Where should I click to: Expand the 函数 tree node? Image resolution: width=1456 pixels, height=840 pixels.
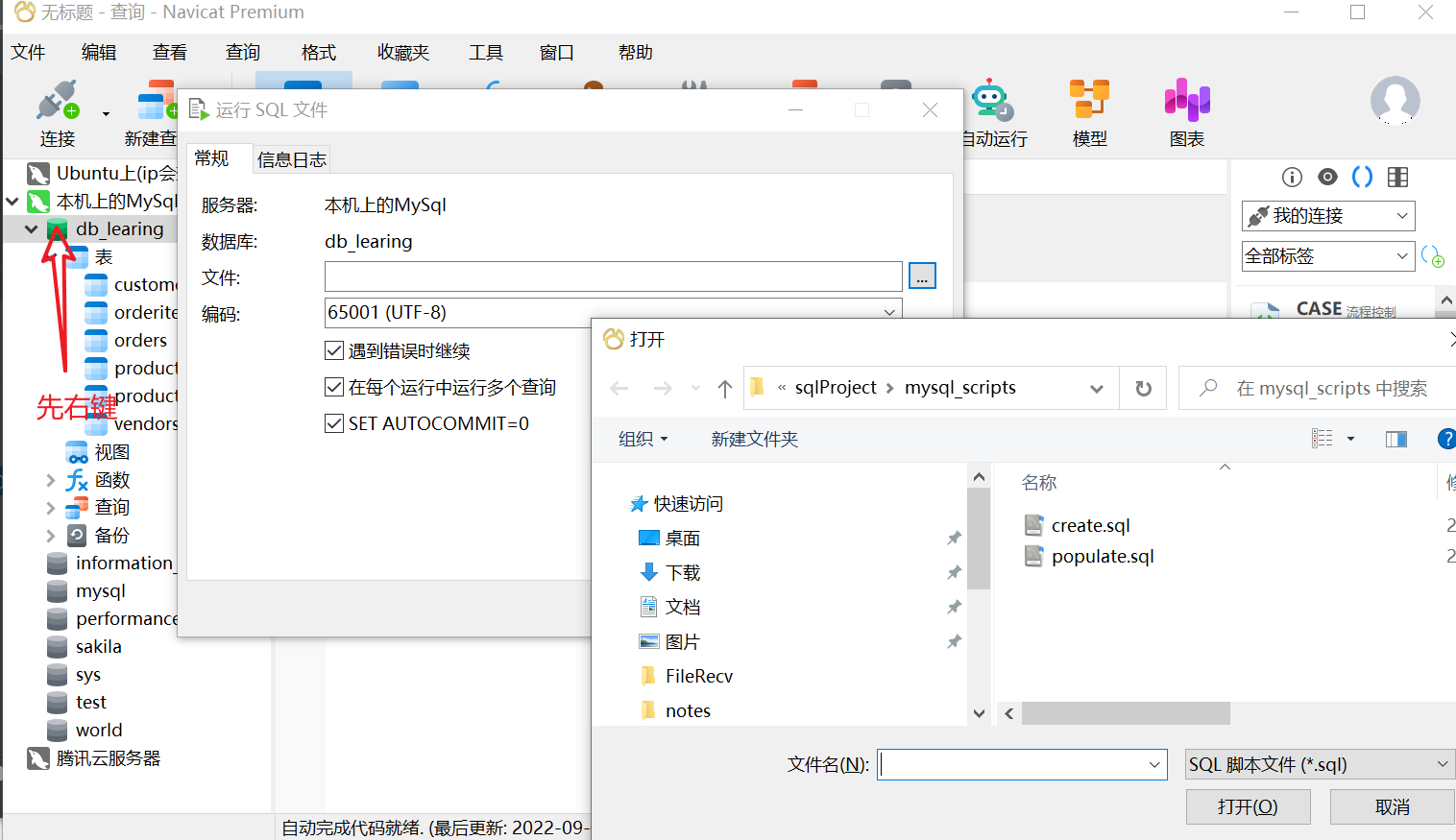50,480
